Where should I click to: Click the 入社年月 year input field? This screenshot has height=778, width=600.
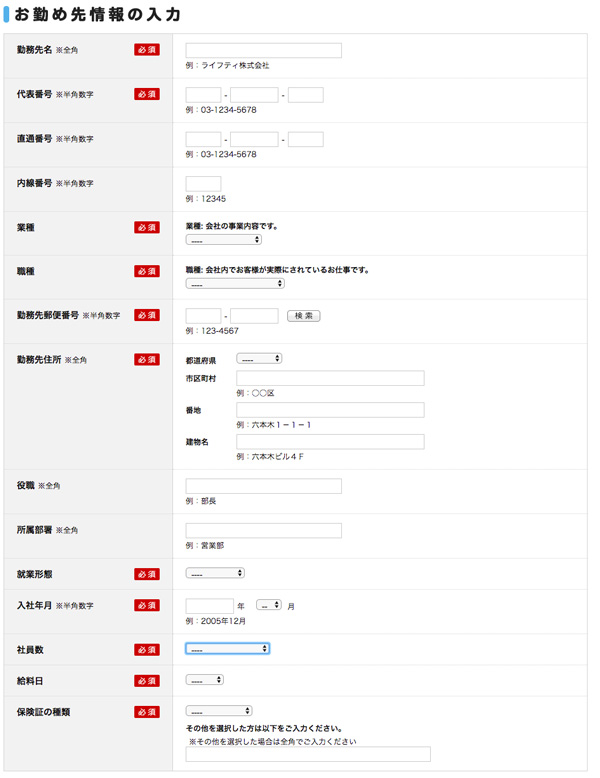(x=209, y=606)
